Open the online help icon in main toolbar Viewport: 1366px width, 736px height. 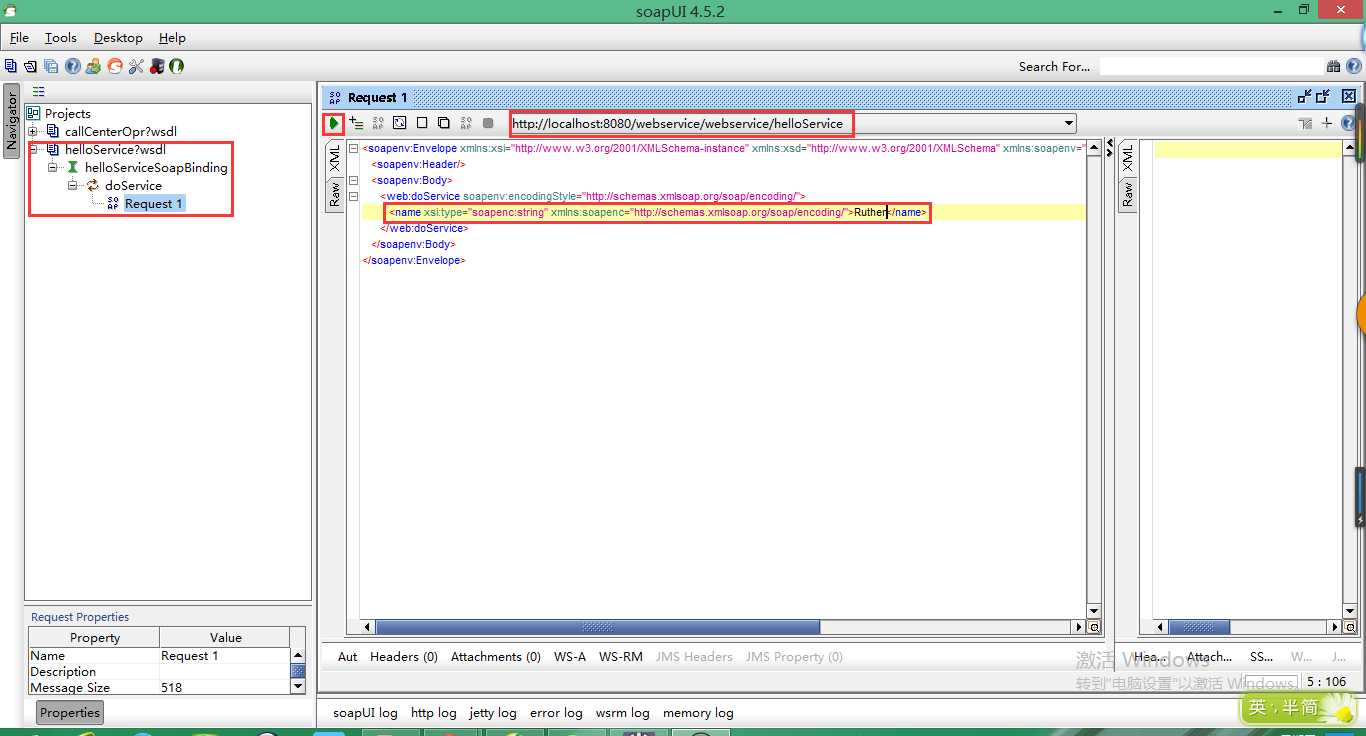73,66
